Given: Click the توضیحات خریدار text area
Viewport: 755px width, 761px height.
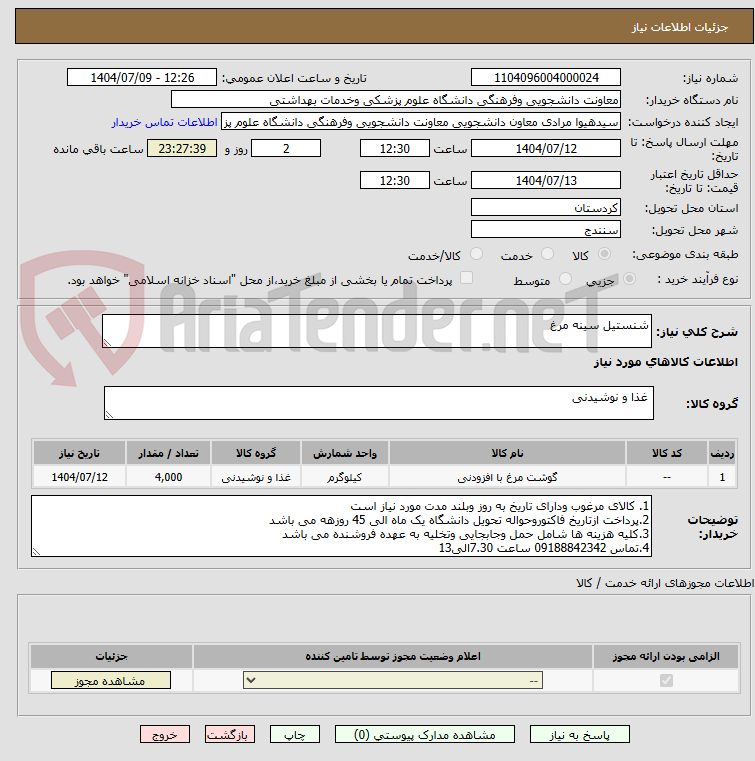Looking at the screenshot, I should (x=341, y=526).
